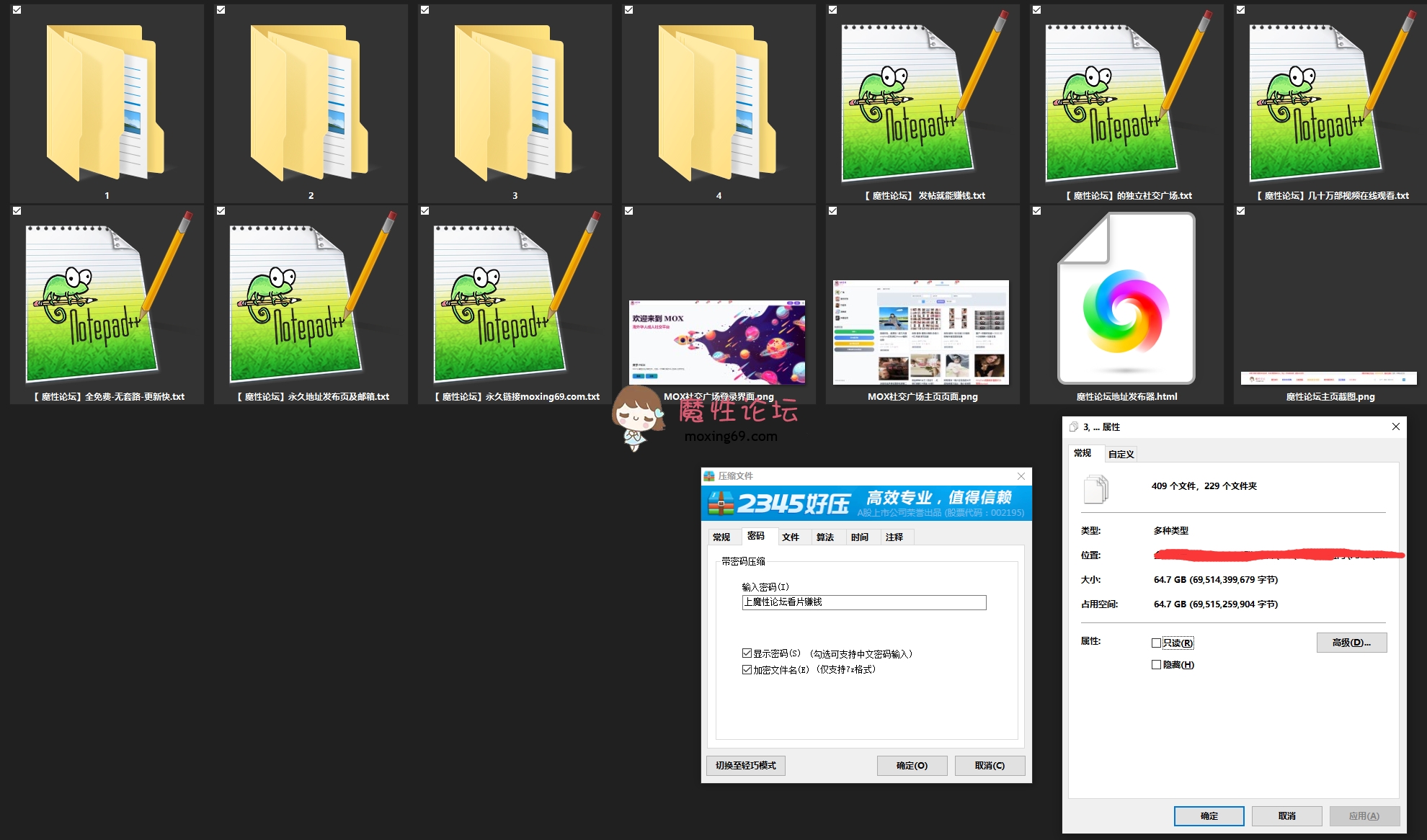The height and width of the screenshot is (840, 1427).
Task: Close the 压缩文件 dialog
Action: point(1021,476)
